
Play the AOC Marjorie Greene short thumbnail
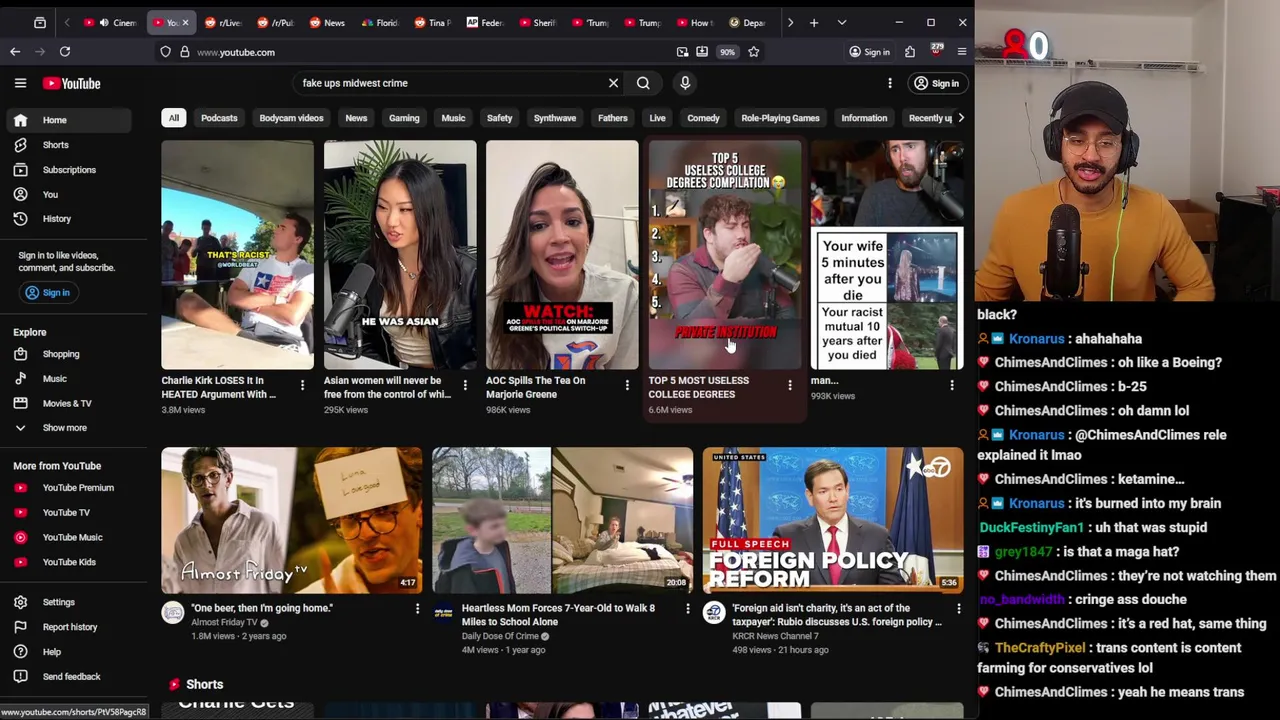click(562, 255)
